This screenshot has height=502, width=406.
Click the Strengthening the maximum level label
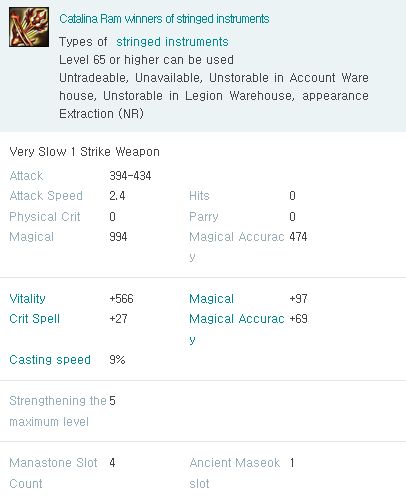(x=58, y=411)
